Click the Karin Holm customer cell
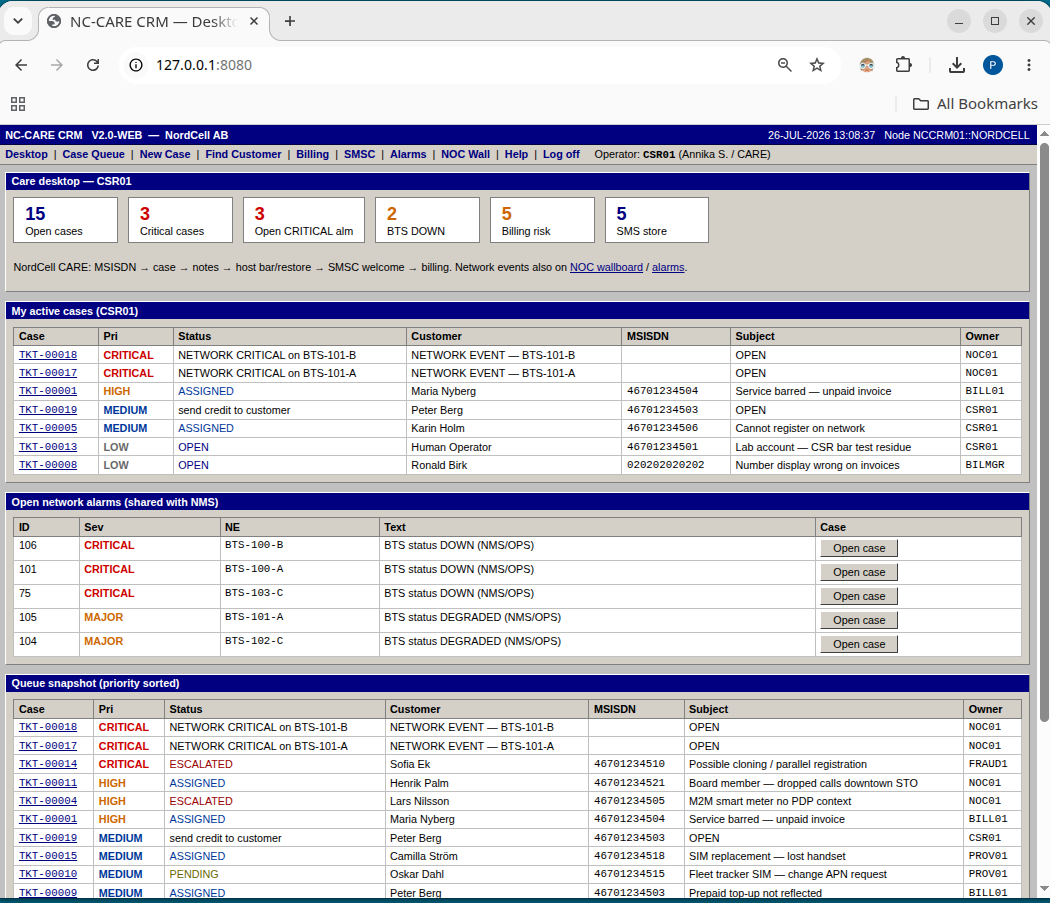Viewport: 1050px width, 903px height. [x=514, y=428]
